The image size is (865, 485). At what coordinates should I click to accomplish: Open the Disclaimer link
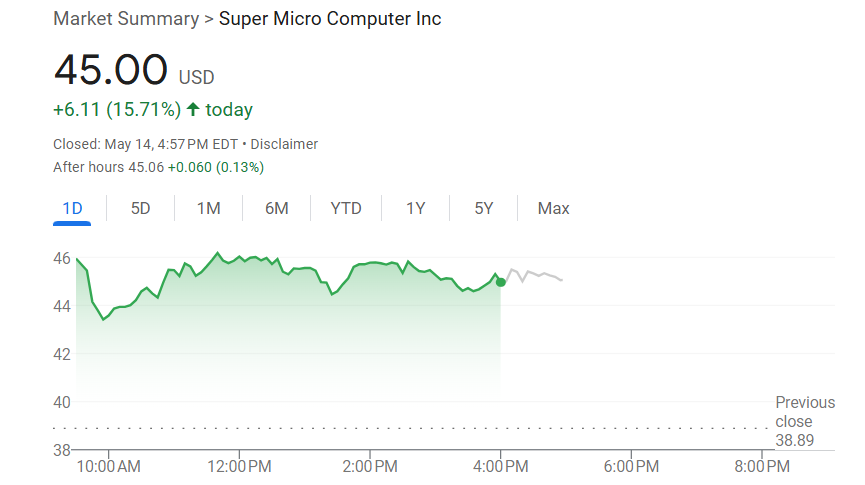click(284, 144)
